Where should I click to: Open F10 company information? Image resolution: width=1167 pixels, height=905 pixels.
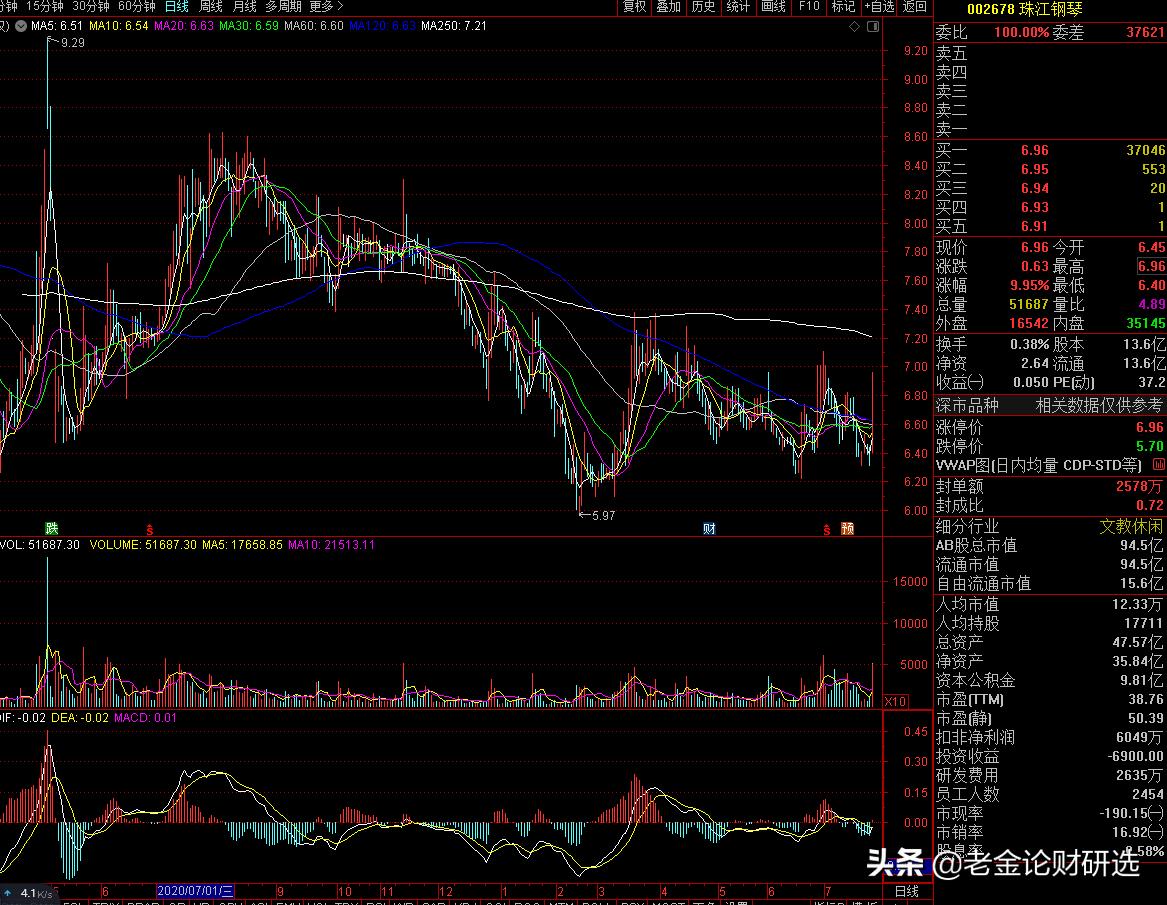click(x=809, y=7)
